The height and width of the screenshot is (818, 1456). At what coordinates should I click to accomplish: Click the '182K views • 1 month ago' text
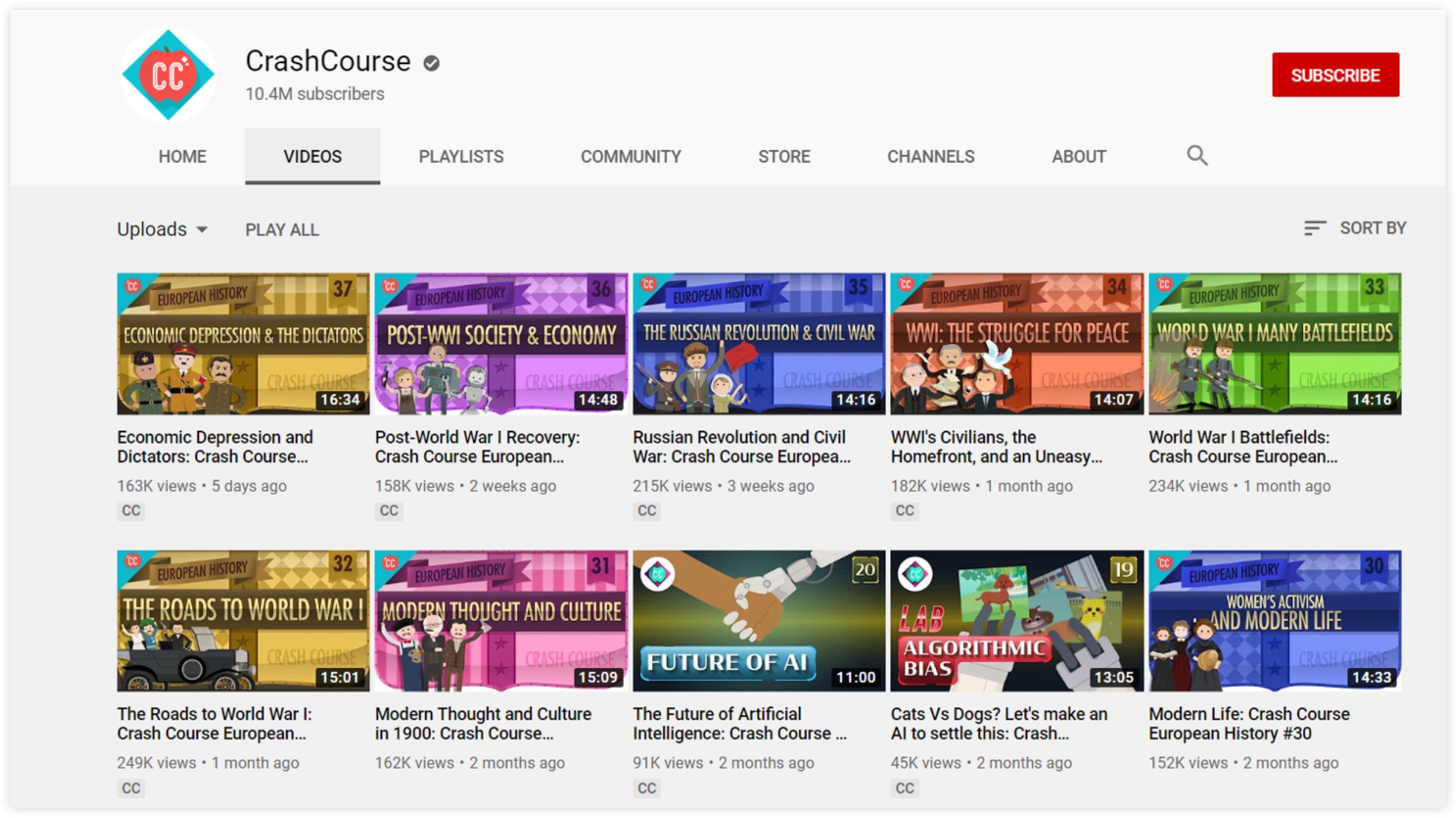(x=982, y=486)
